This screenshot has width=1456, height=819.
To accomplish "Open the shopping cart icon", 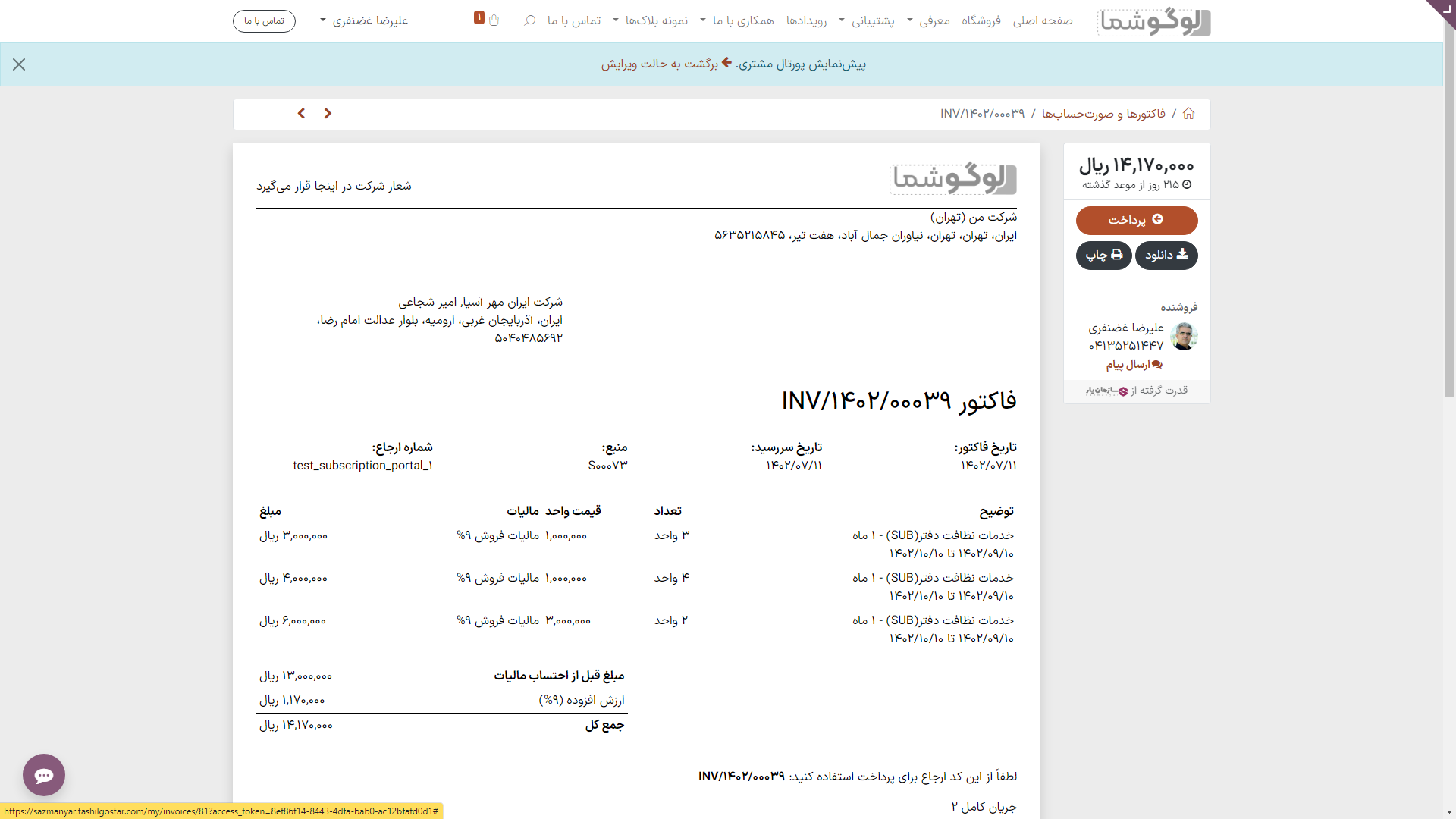I will [494, 20].
